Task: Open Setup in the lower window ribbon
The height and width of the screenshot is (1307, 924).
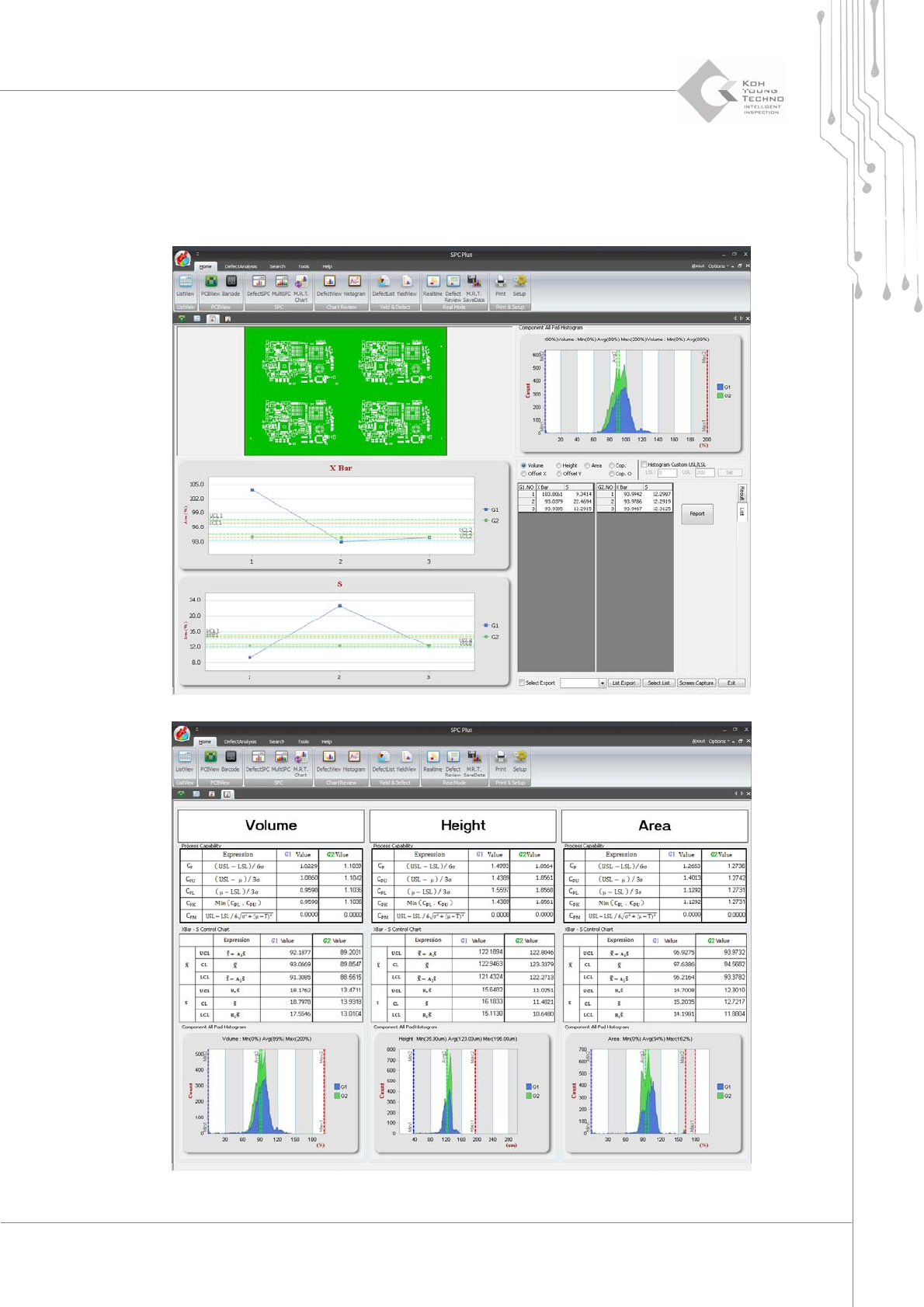Action: coord(519,760)
